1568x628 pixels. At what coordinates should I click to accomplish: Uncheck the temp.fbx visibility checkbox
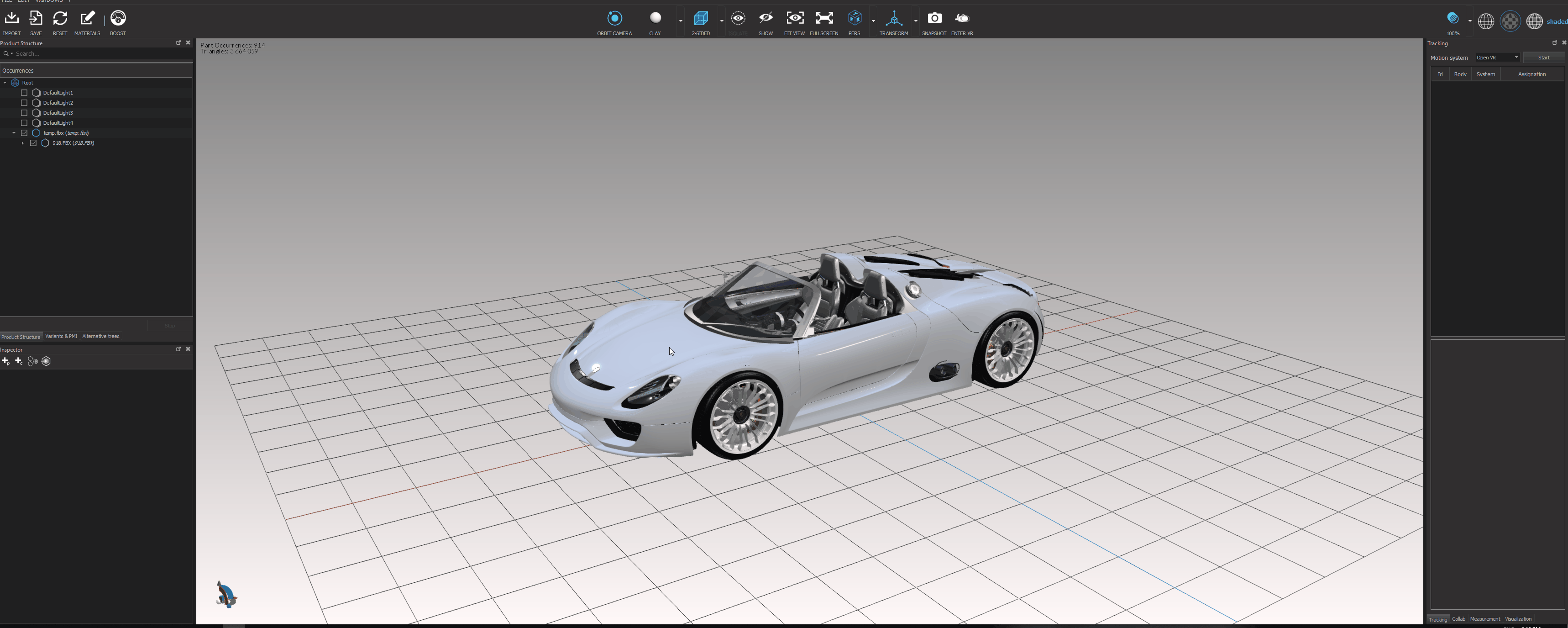point(24,133)
